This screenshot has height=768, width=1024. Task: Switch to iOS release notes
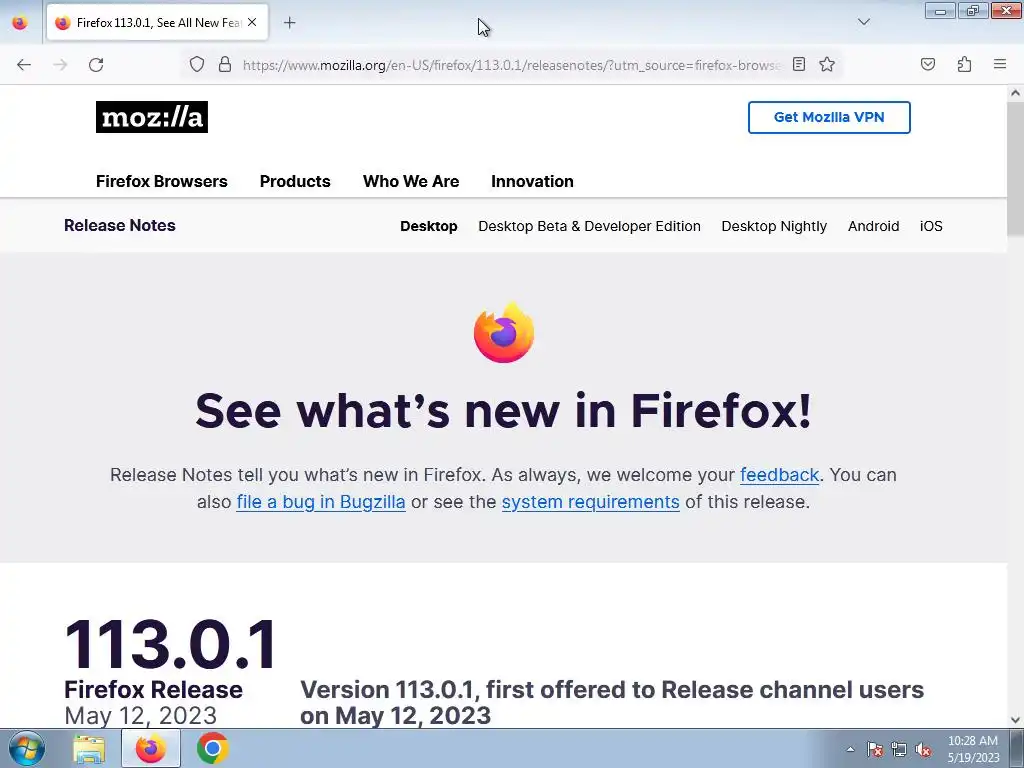(x=931, y=226)
